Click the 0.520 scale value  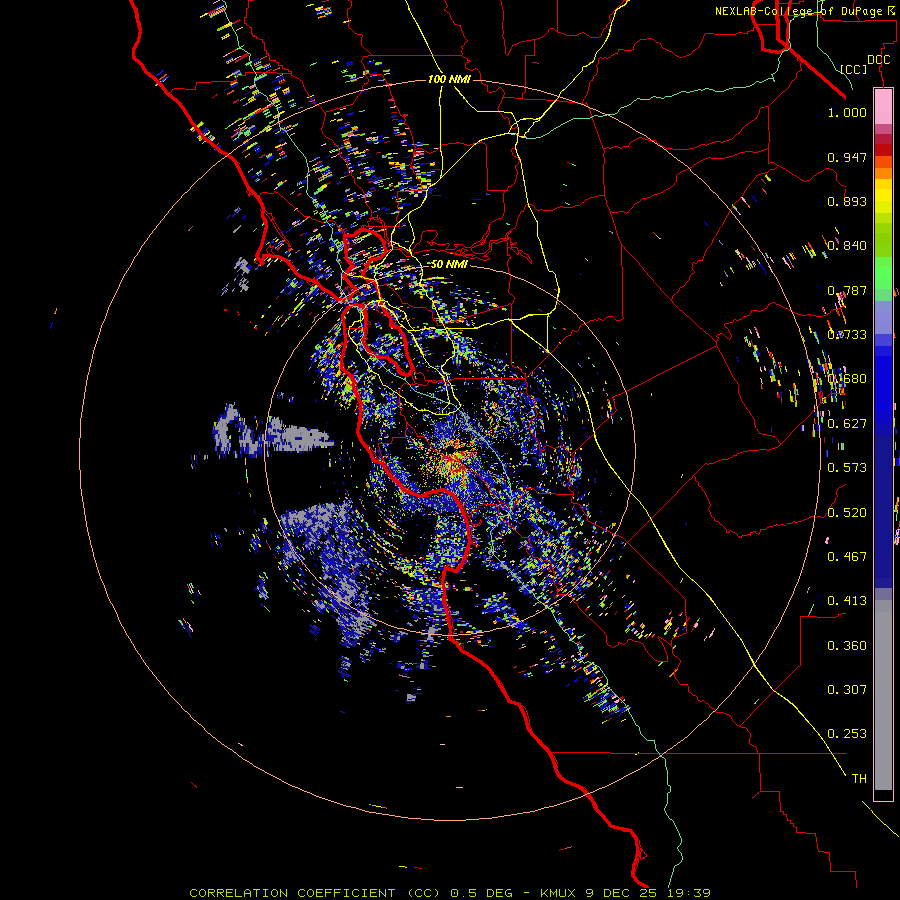tap(847, 513)
